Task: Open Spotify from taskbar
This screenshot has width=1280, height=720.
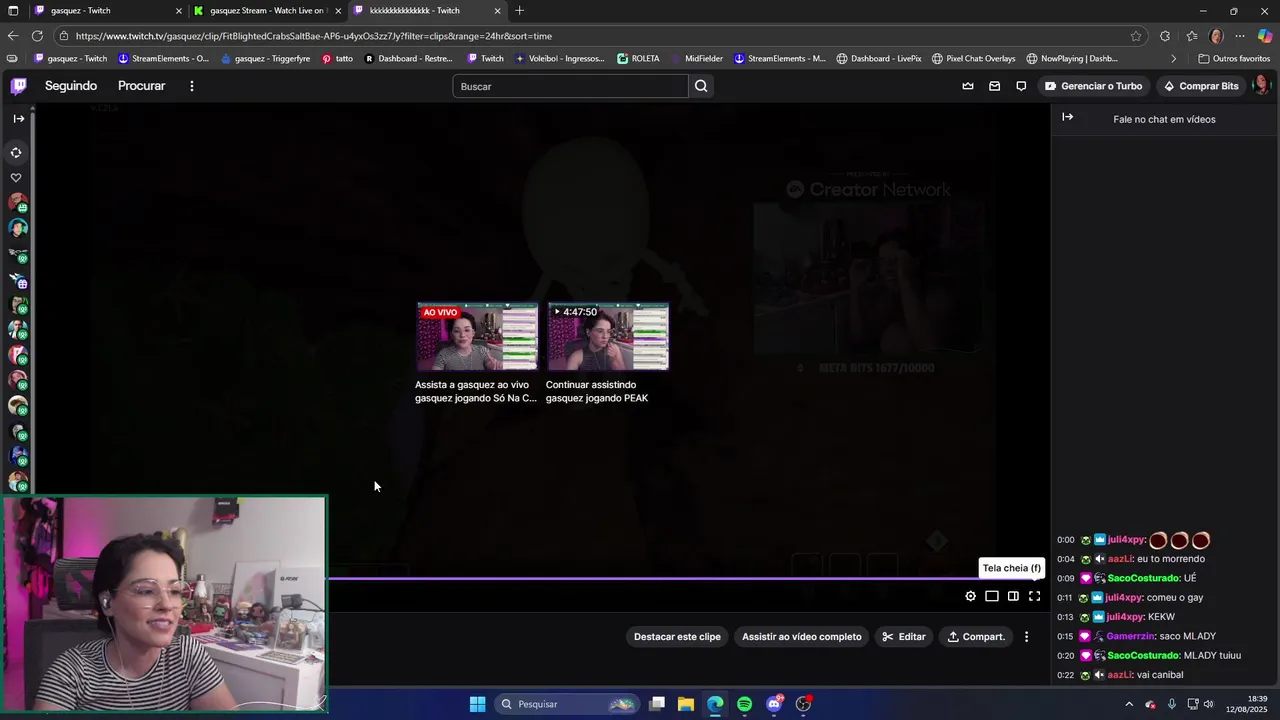Action: [x=744, y=704]
